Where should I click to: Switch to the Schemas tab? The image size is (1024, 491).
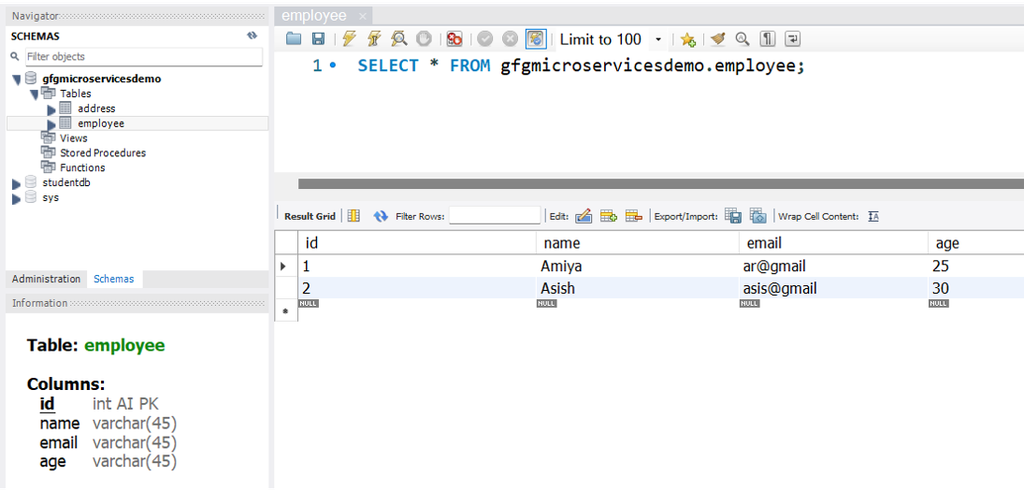coord(114,279)
